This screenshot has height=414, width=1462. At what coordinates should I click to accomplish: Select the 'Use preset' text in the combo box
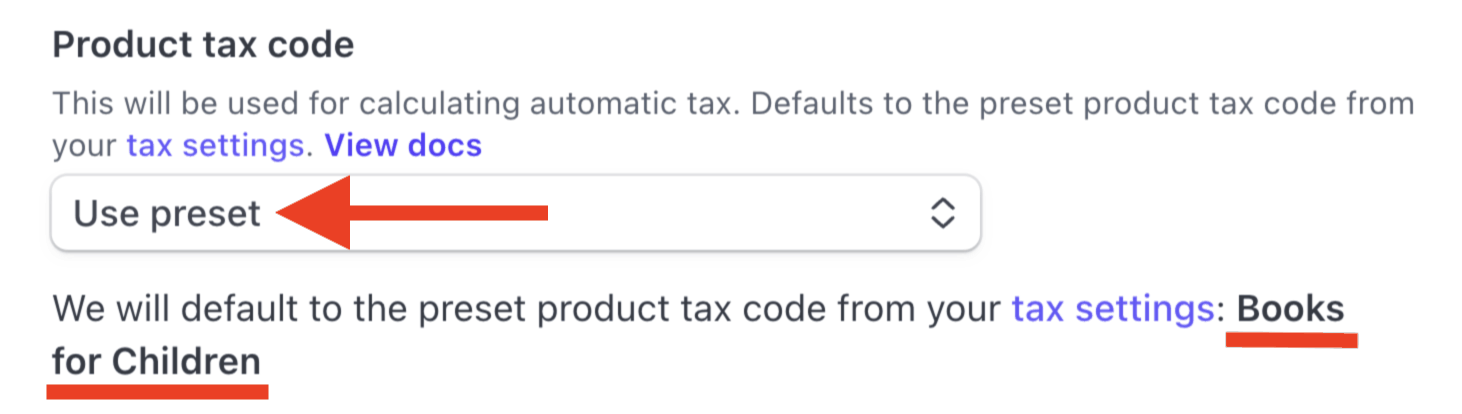(x=167, y=214)
